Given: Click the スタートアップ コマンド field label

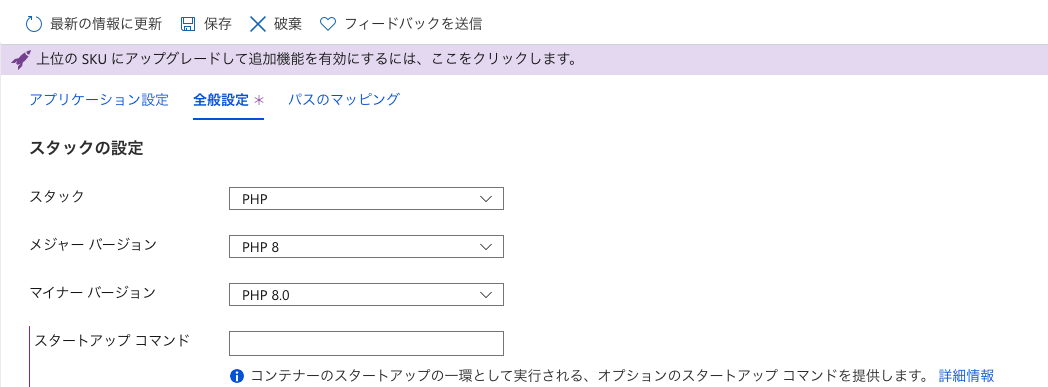Looking at the screenshot, I should 112,340.
